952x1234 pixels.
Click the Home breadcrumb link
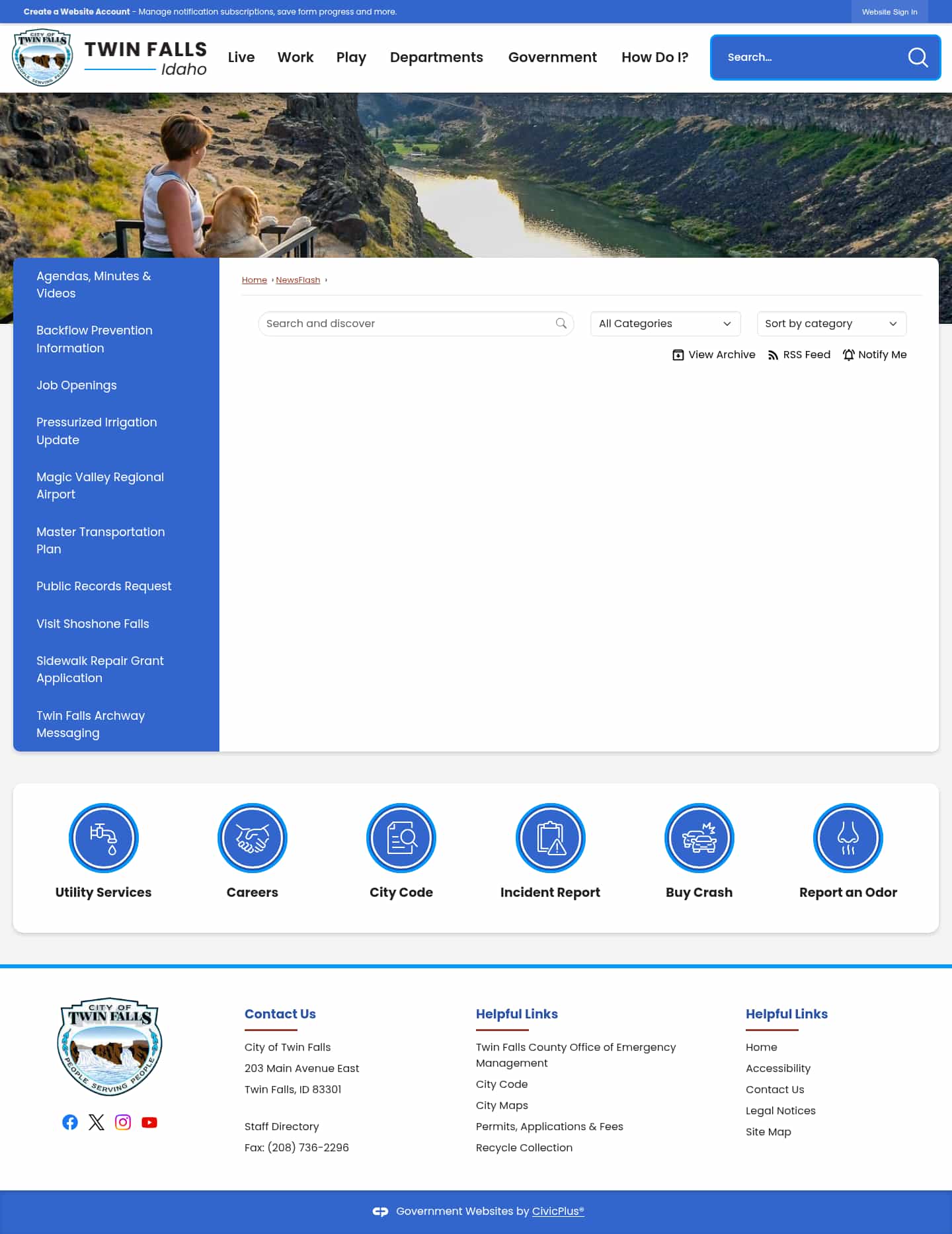pos(255,280)
